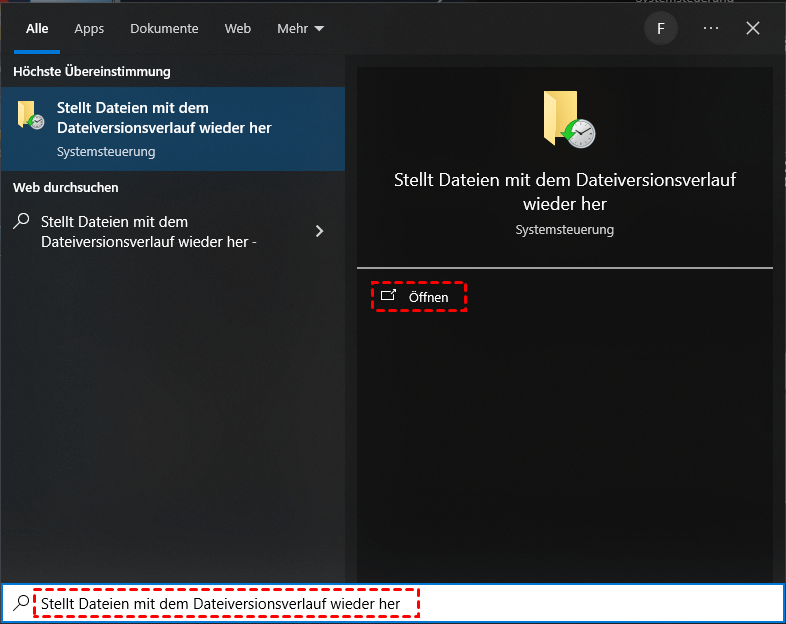Select the Dateiversionsverlauf best match result
The width and height of the screenshot is (786, 624).
(x=173, y=129)
